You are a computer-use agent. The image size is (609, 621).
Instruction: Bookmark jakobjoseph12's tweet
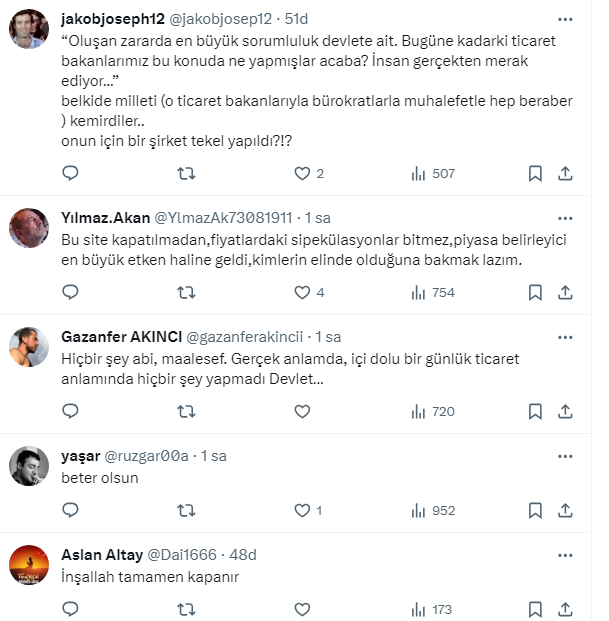(535, 173)
